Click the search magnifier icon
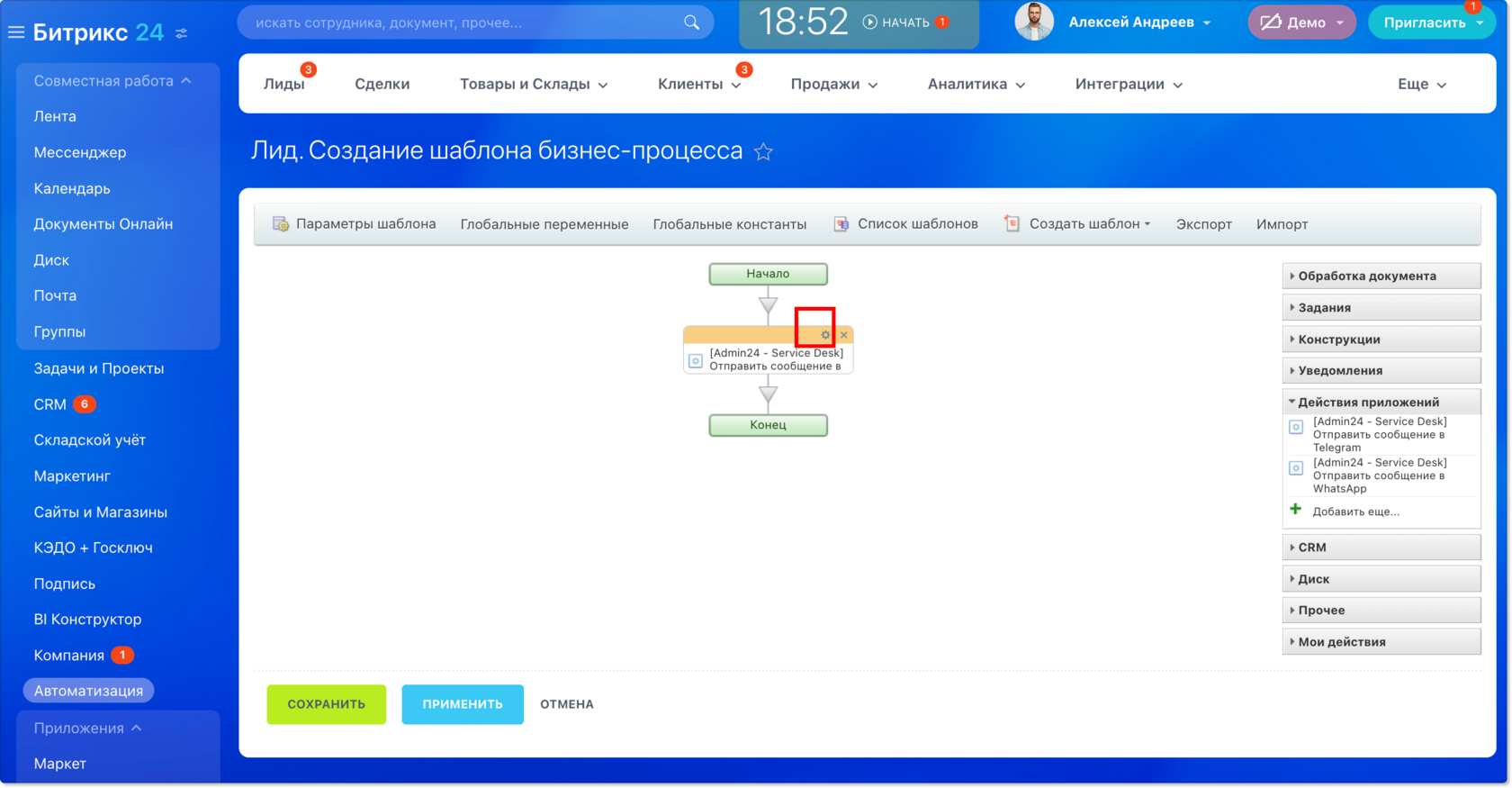The height and width of the screenshot is (788, 1512). tap(691, 23)
